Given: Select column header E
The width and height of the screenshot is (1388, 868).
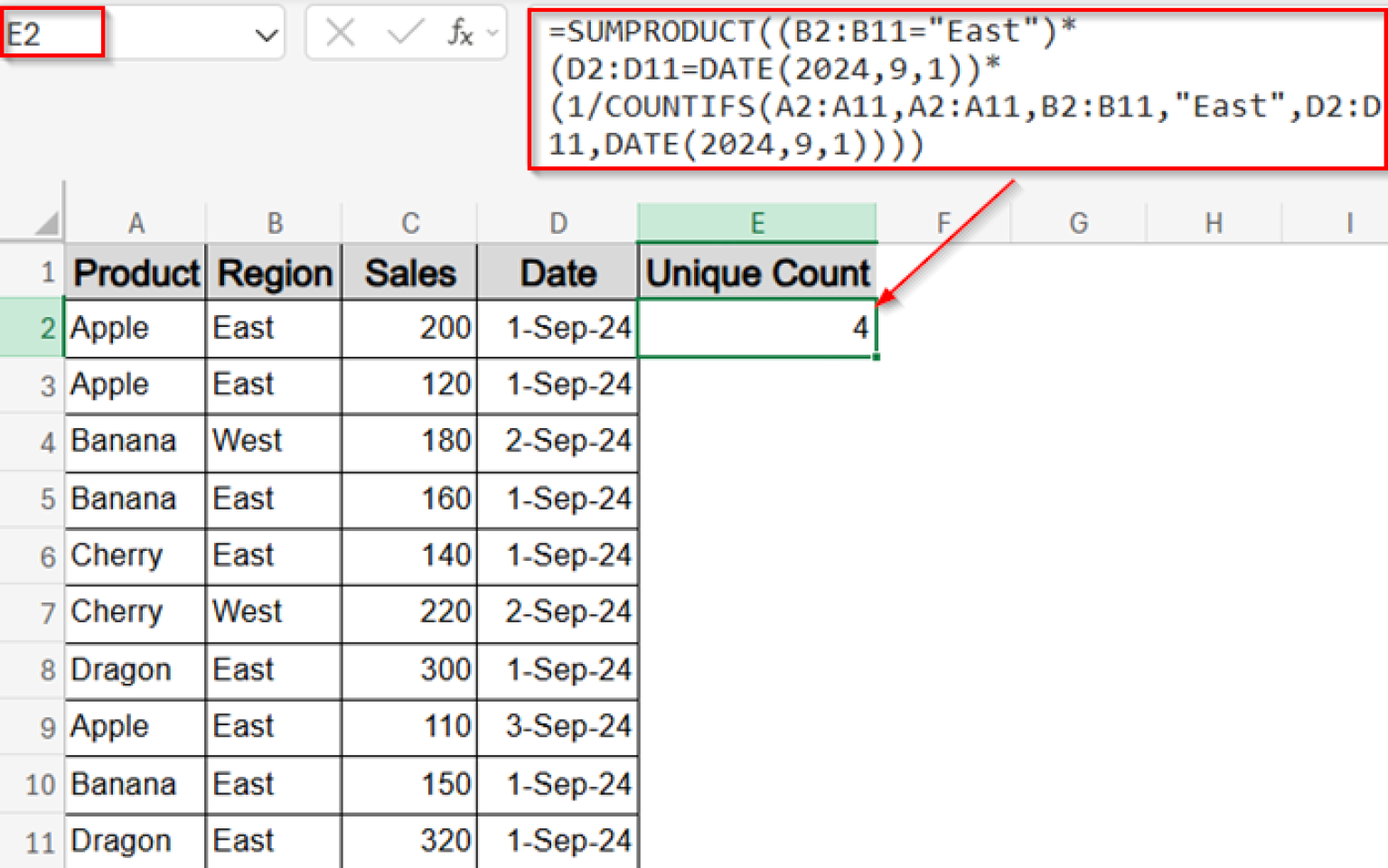Looking at the screenshot, I should 757,222.
